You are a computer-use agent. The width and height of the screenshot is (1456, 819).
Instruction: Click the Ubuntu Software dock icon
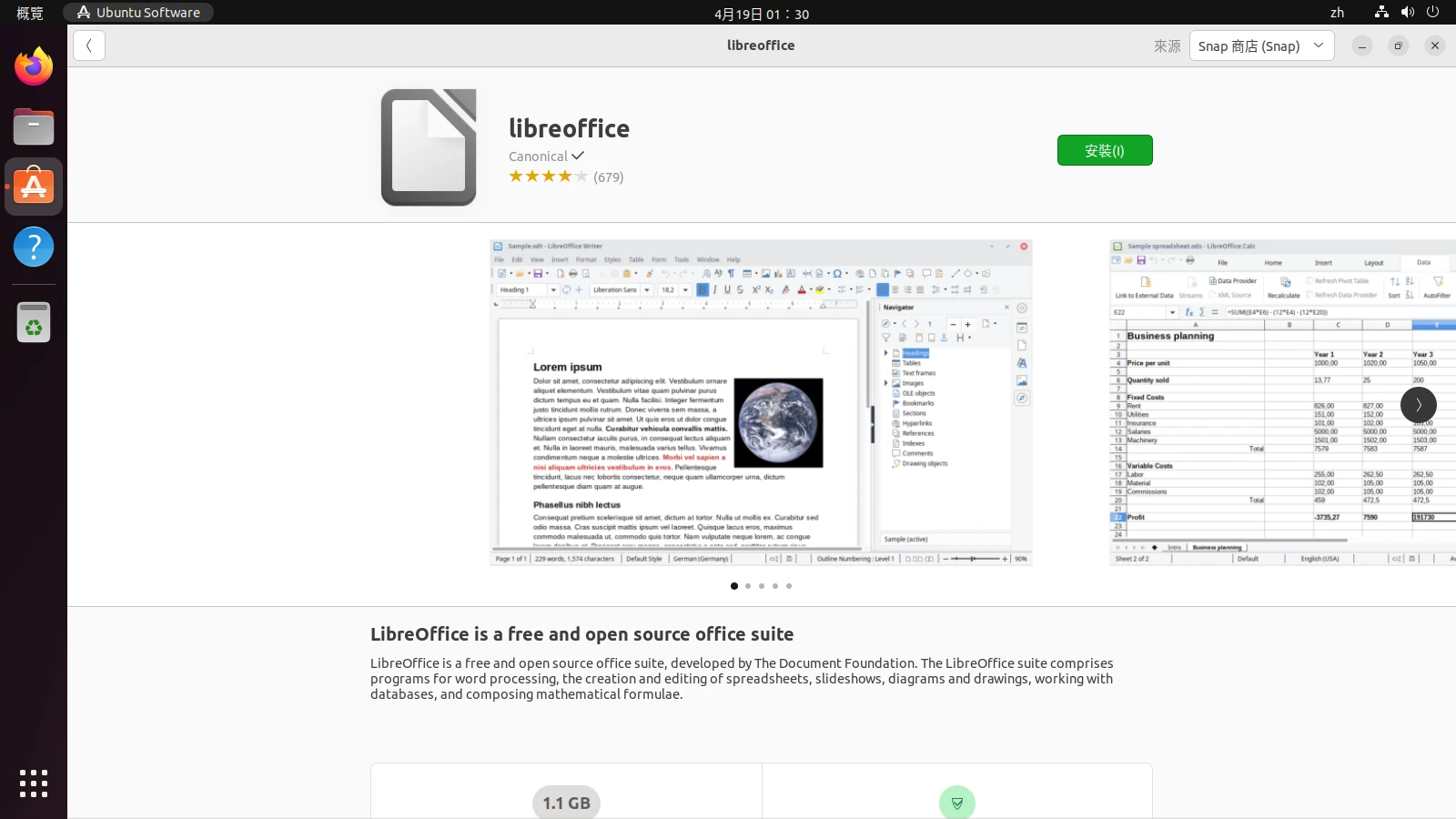(34, 187)
